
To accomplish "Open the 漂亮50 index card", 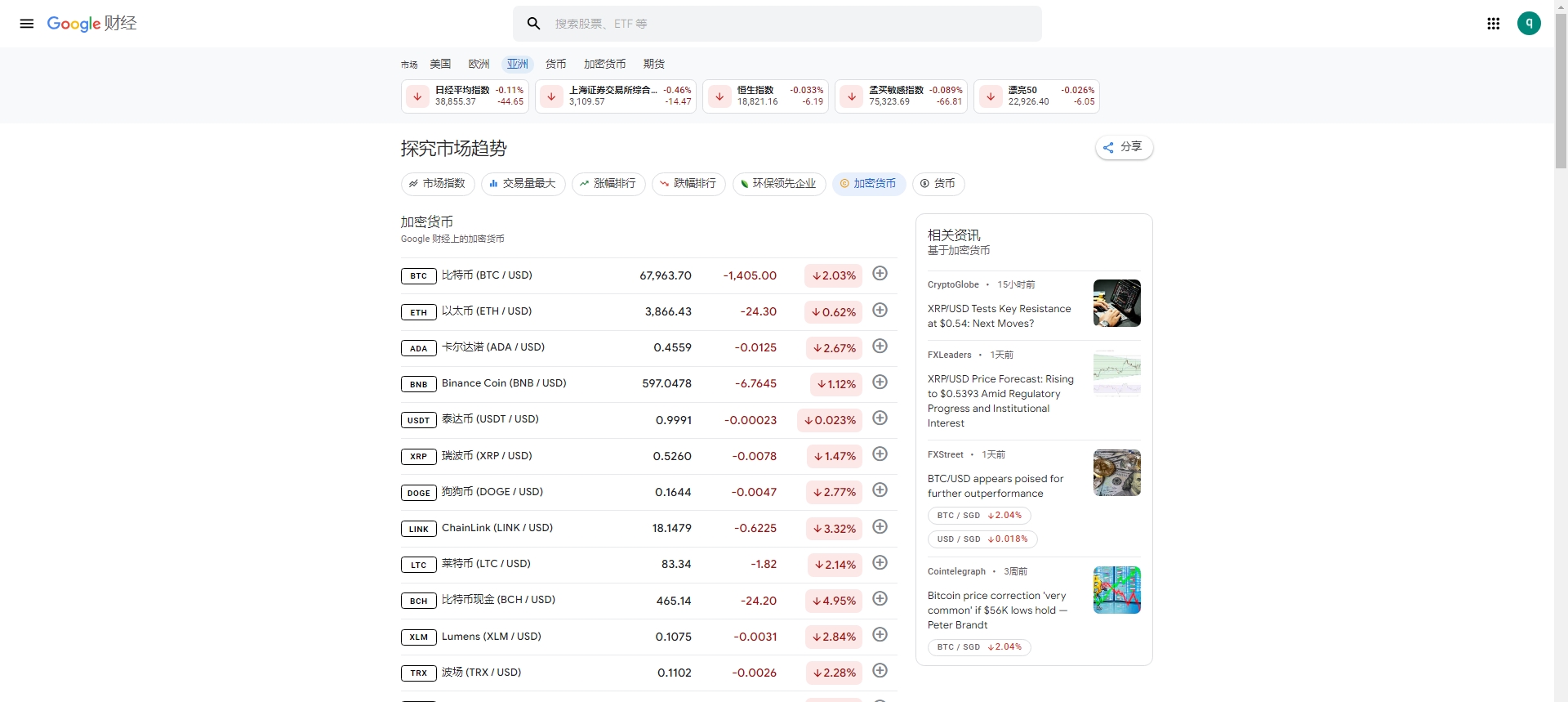I will pyautogui.click(x=1036, y=96).
